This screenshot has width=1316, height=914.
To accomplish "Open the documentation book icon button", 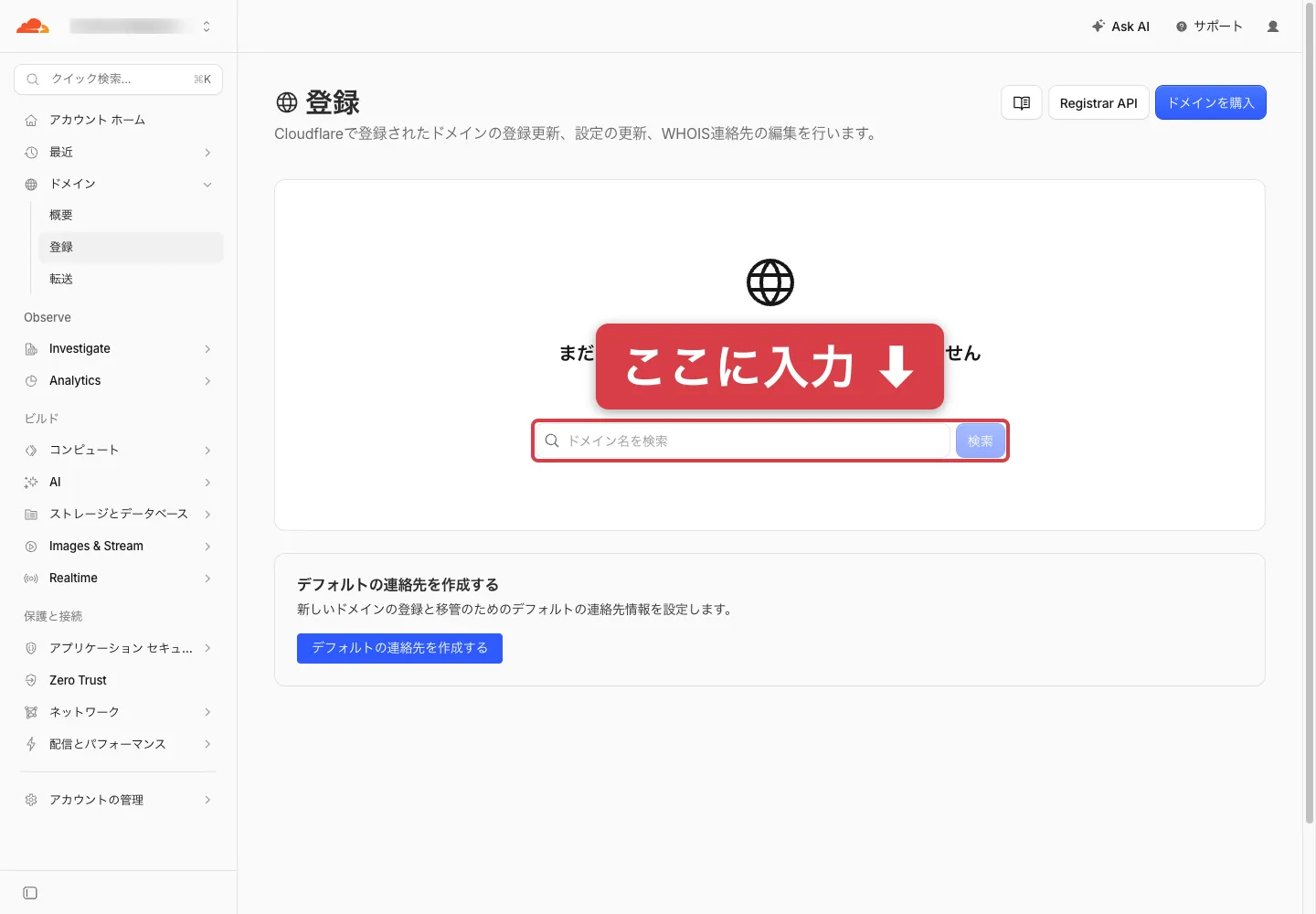I will (1022, 102).
